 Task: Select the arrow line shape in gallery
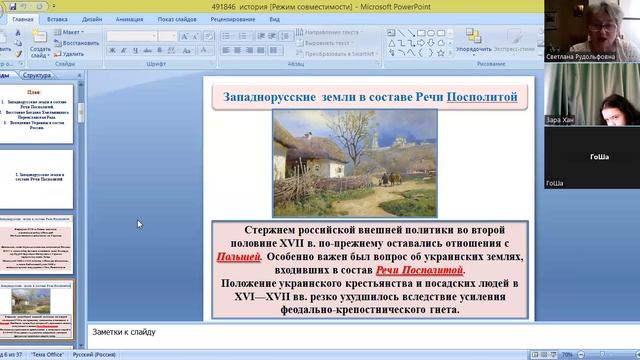[411, 33]
